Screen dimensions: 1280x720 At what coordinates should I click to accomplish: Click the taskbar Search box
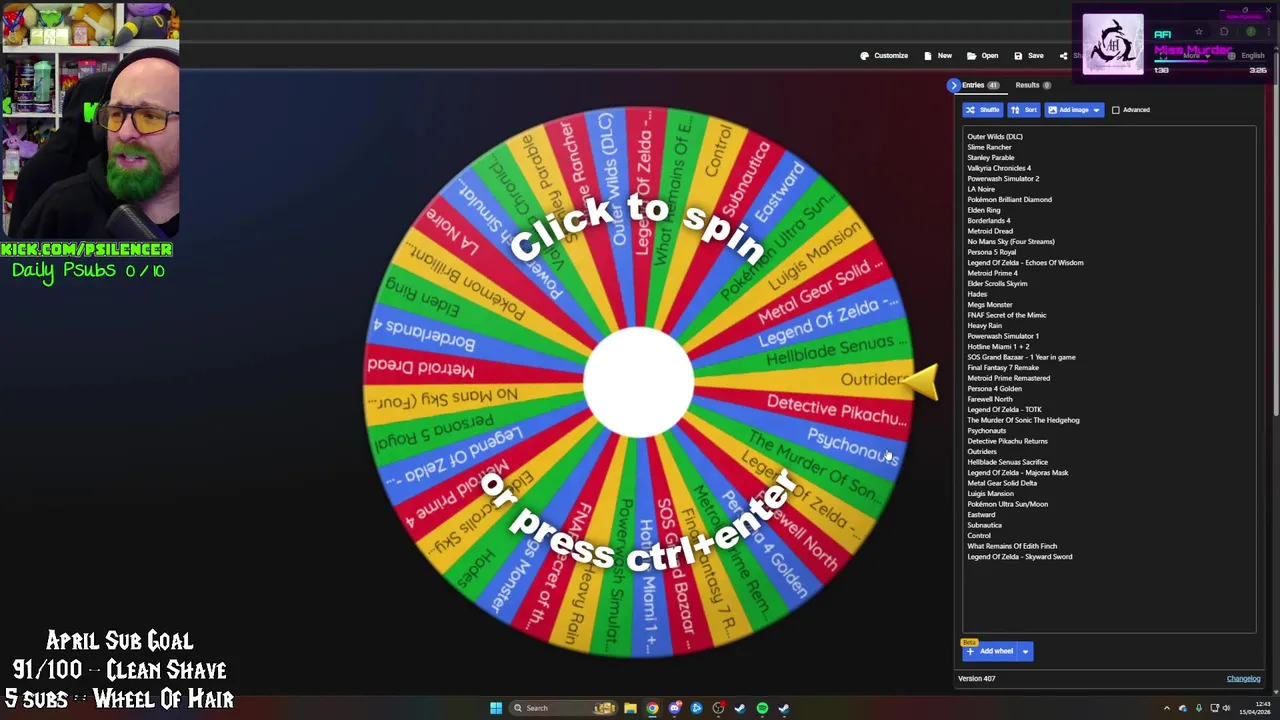coord(562,708)
